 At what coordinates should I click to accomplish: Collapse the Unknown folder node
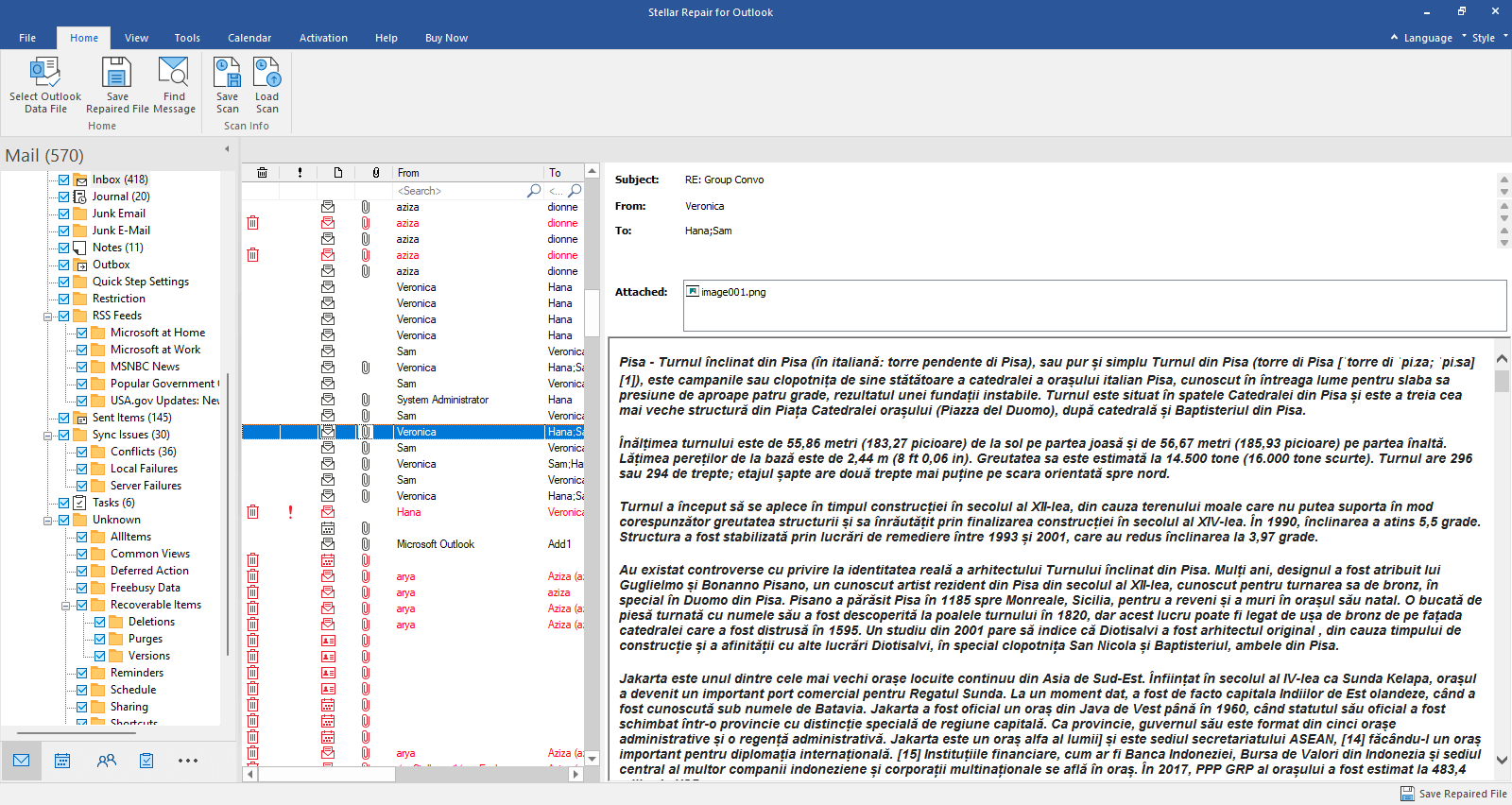pos(47,521)
